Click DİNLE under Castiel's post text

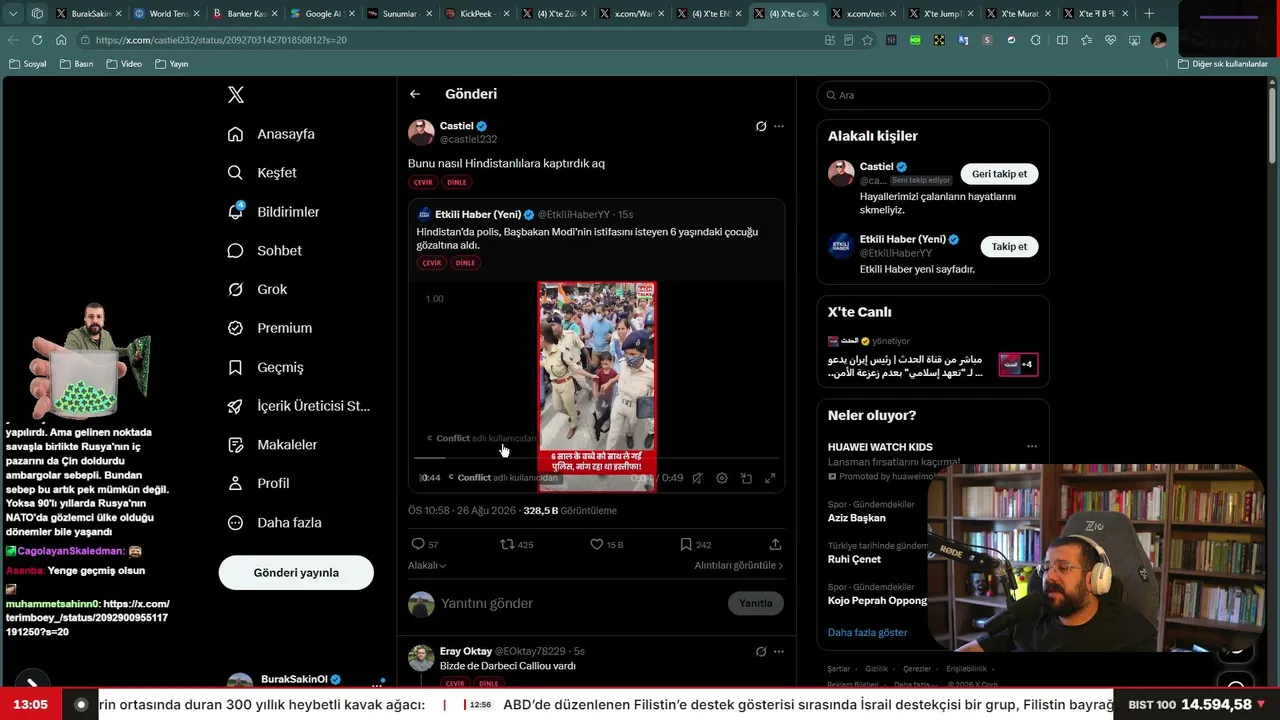coord(457,182)
